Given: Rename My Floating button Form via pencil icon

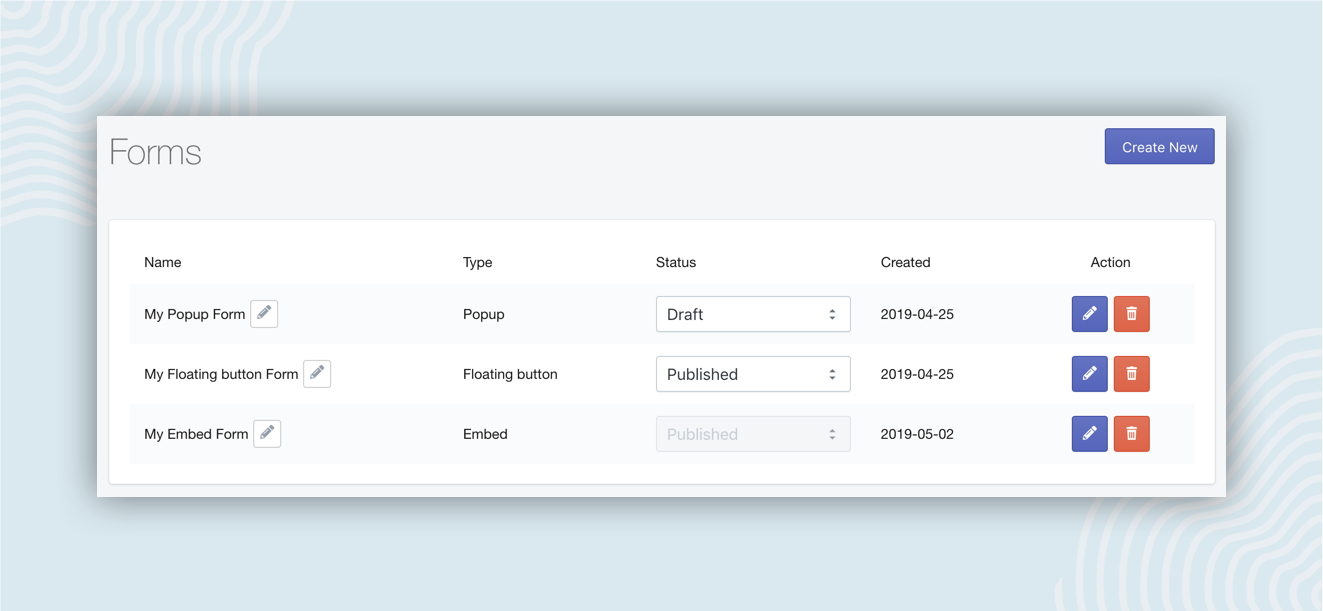Looking at the screenshot, I should coord(317,373).
